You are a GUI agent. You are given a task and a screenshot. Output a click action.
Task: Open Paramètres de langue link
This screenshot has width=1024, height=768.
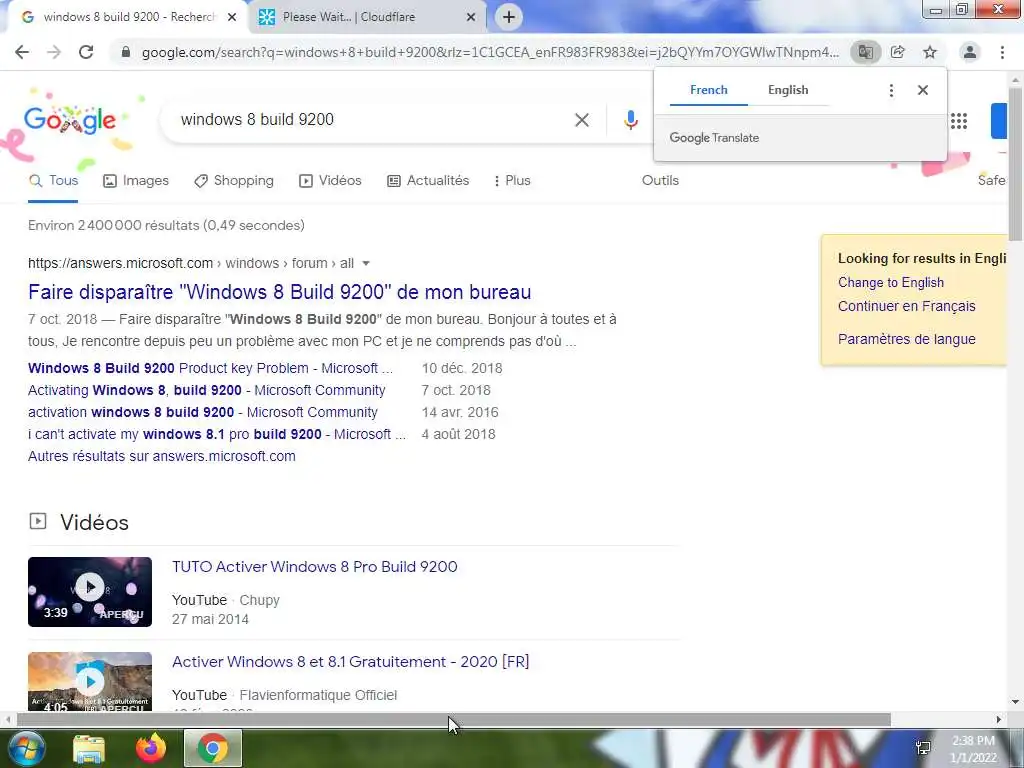point(906,340)
